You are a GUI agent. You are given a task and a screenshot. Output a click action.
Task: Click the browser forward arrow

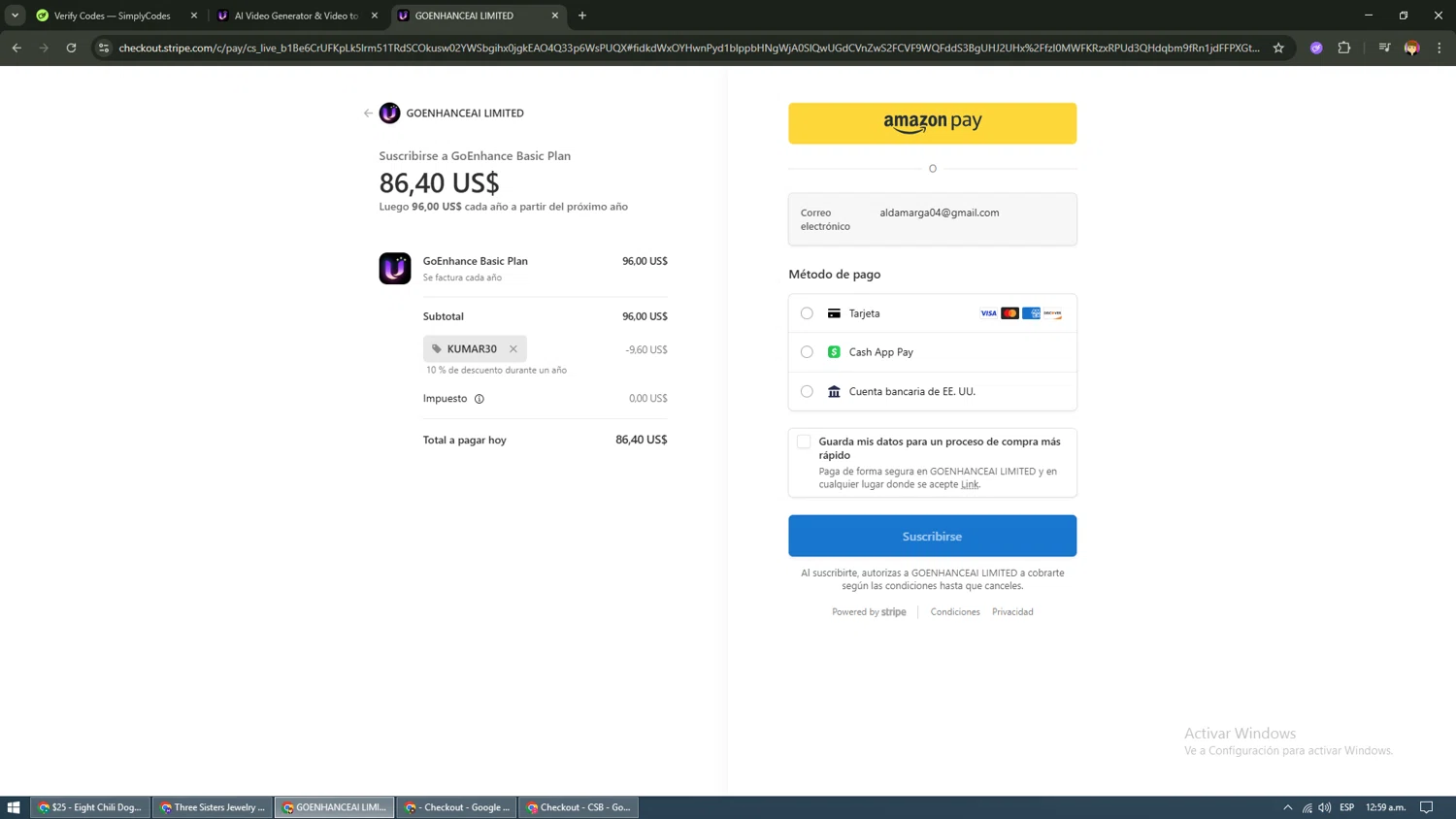coord(44,48)
